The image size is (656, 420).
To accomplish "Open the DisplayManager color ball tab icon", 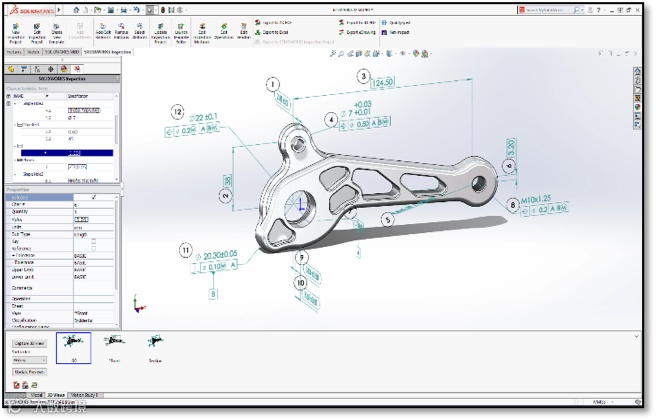I will click(x=64, y=69).
